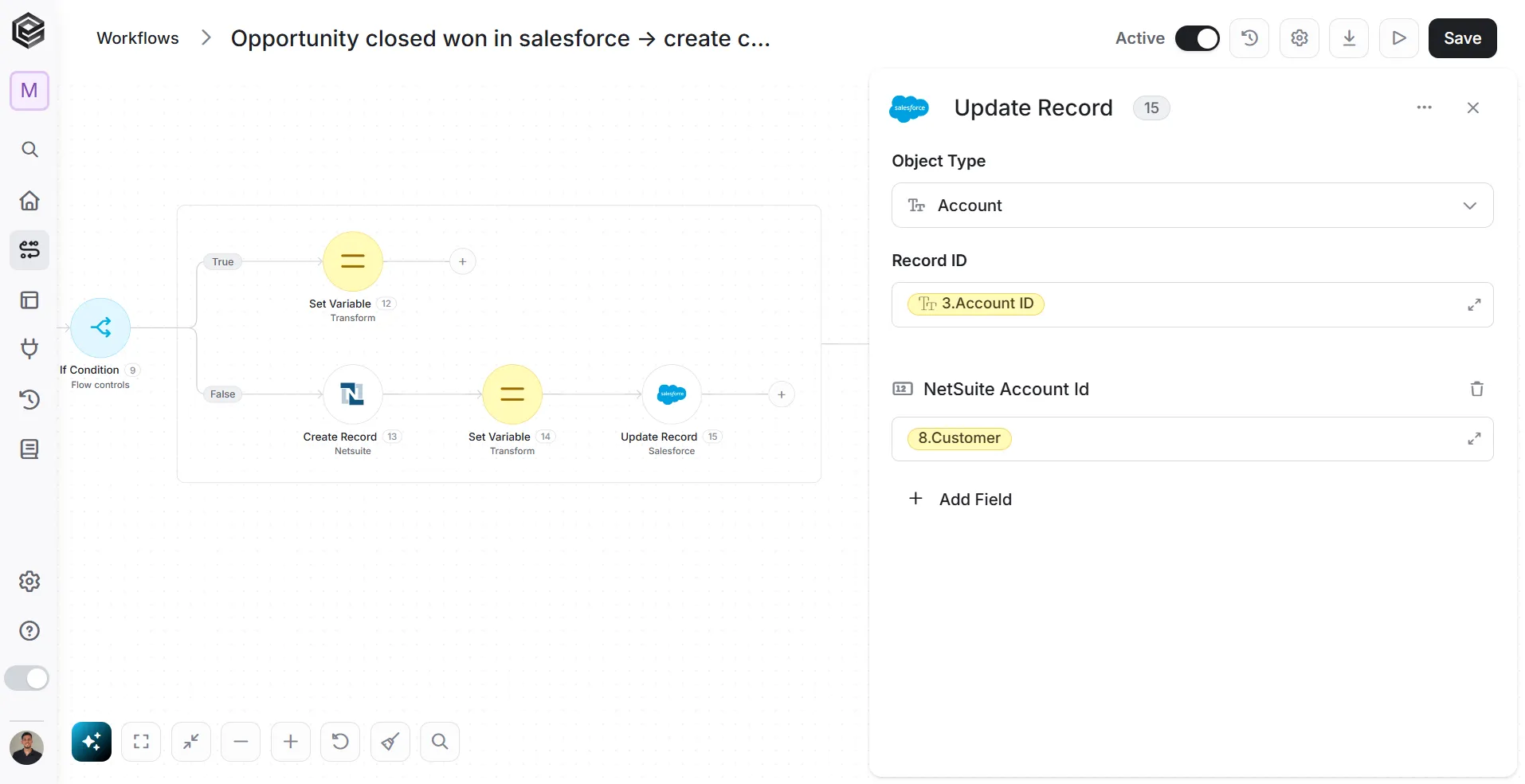Click Add Field
1525x784 pixels.
click(x=960, y=500)
